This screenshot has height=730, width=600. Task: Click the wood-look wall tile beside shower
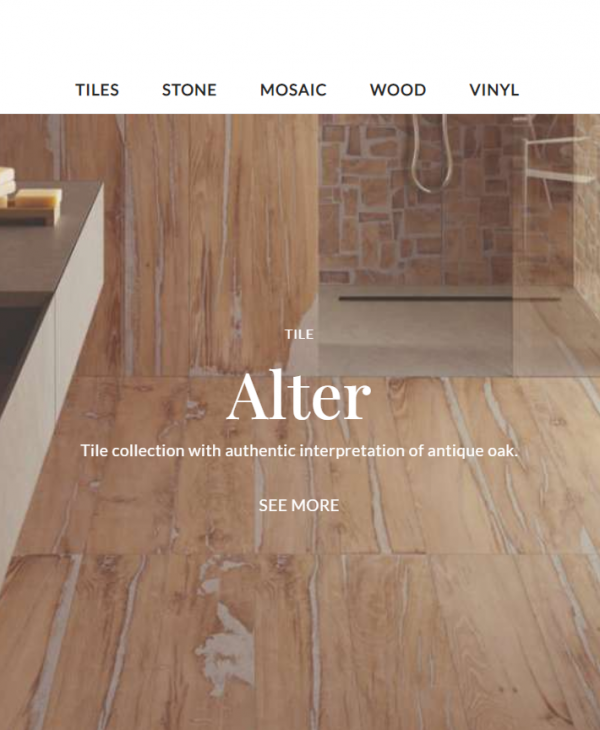click(x=209, y=242)
